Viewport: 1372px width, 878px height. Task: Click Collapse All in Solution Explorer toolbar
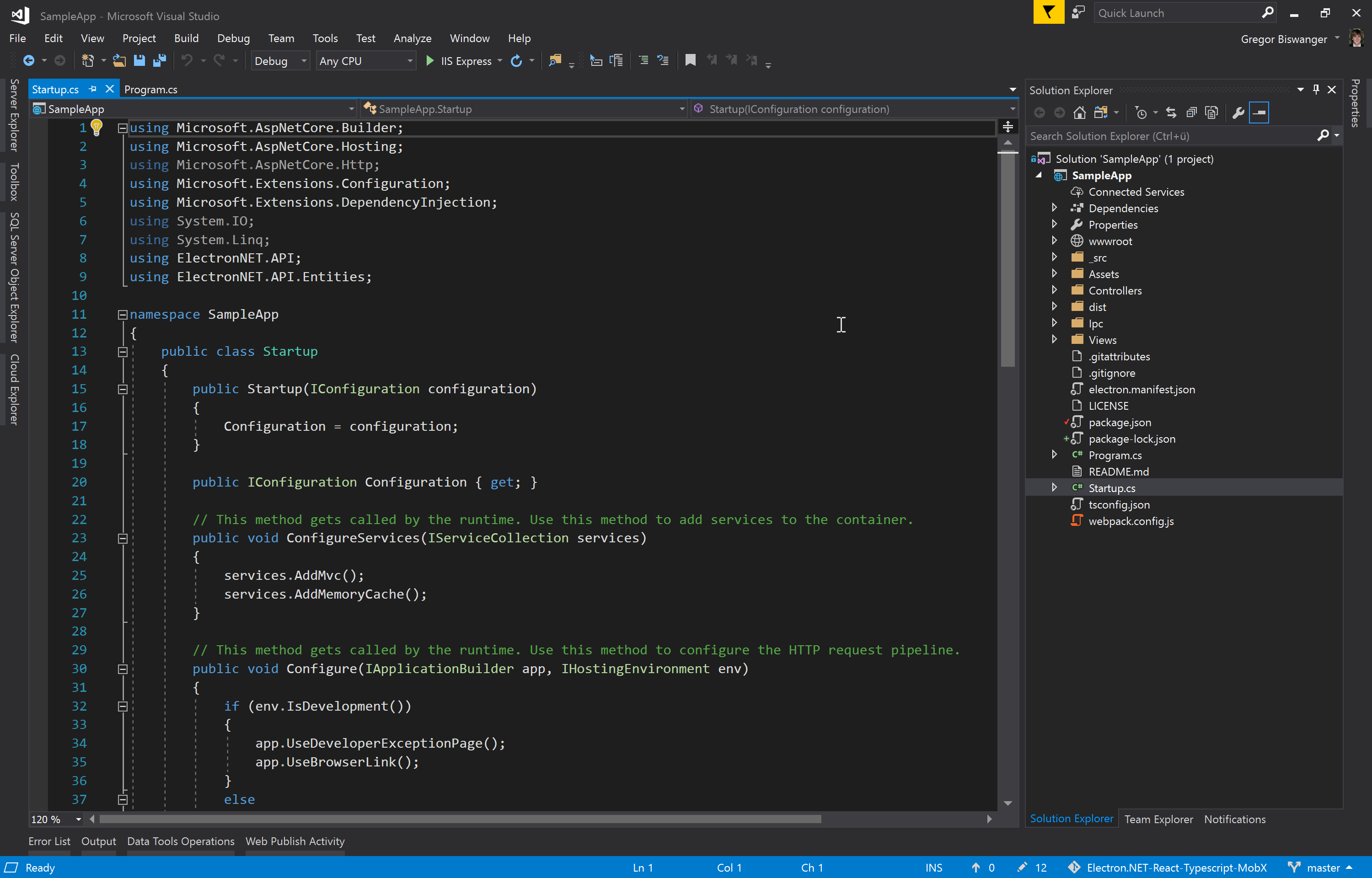click(x=1191, y=113)
